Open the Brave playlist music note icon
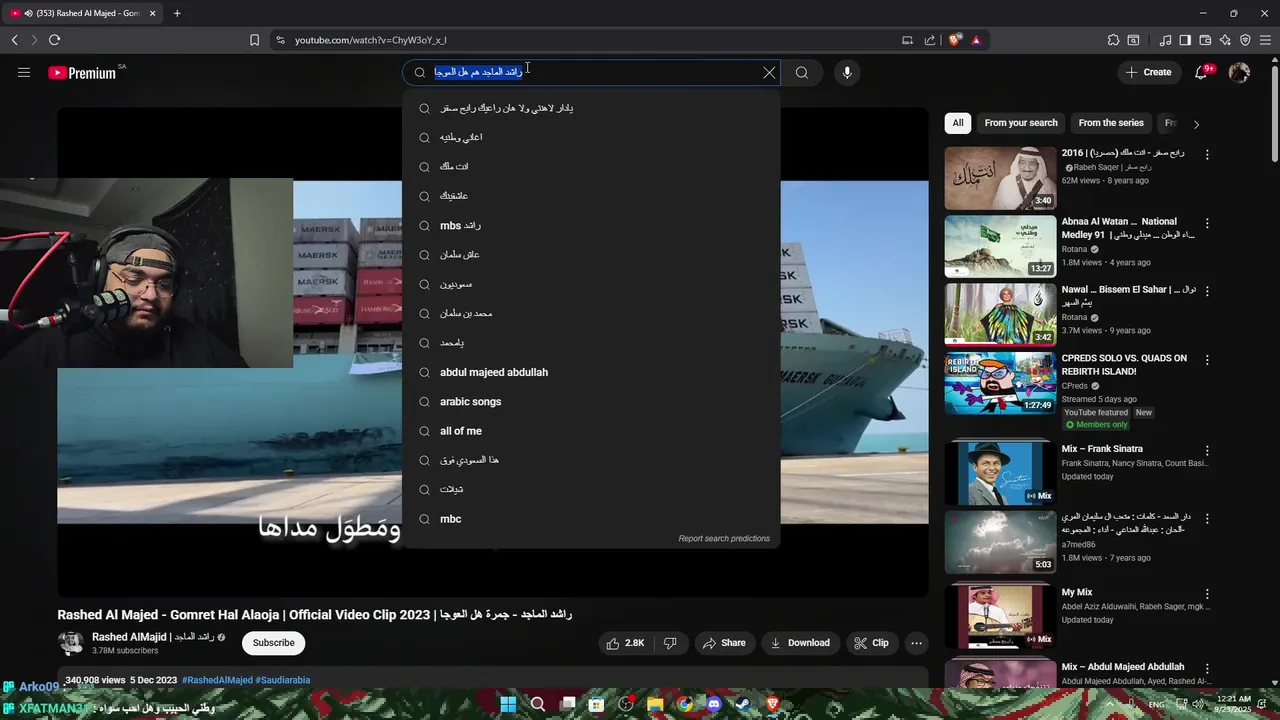 1165,40
